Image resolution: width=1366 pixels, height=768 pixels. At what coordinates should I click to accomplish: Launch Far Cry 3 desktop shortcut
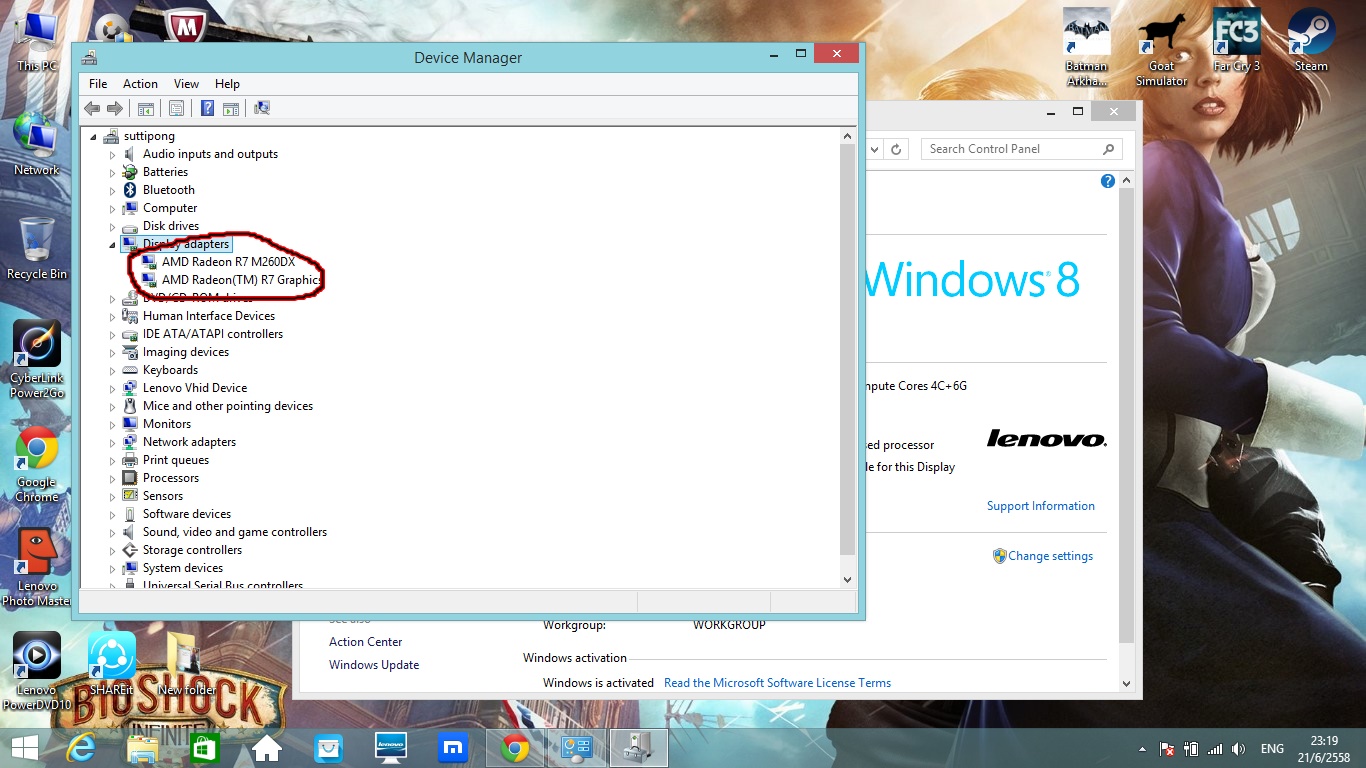coord(1236,40)
